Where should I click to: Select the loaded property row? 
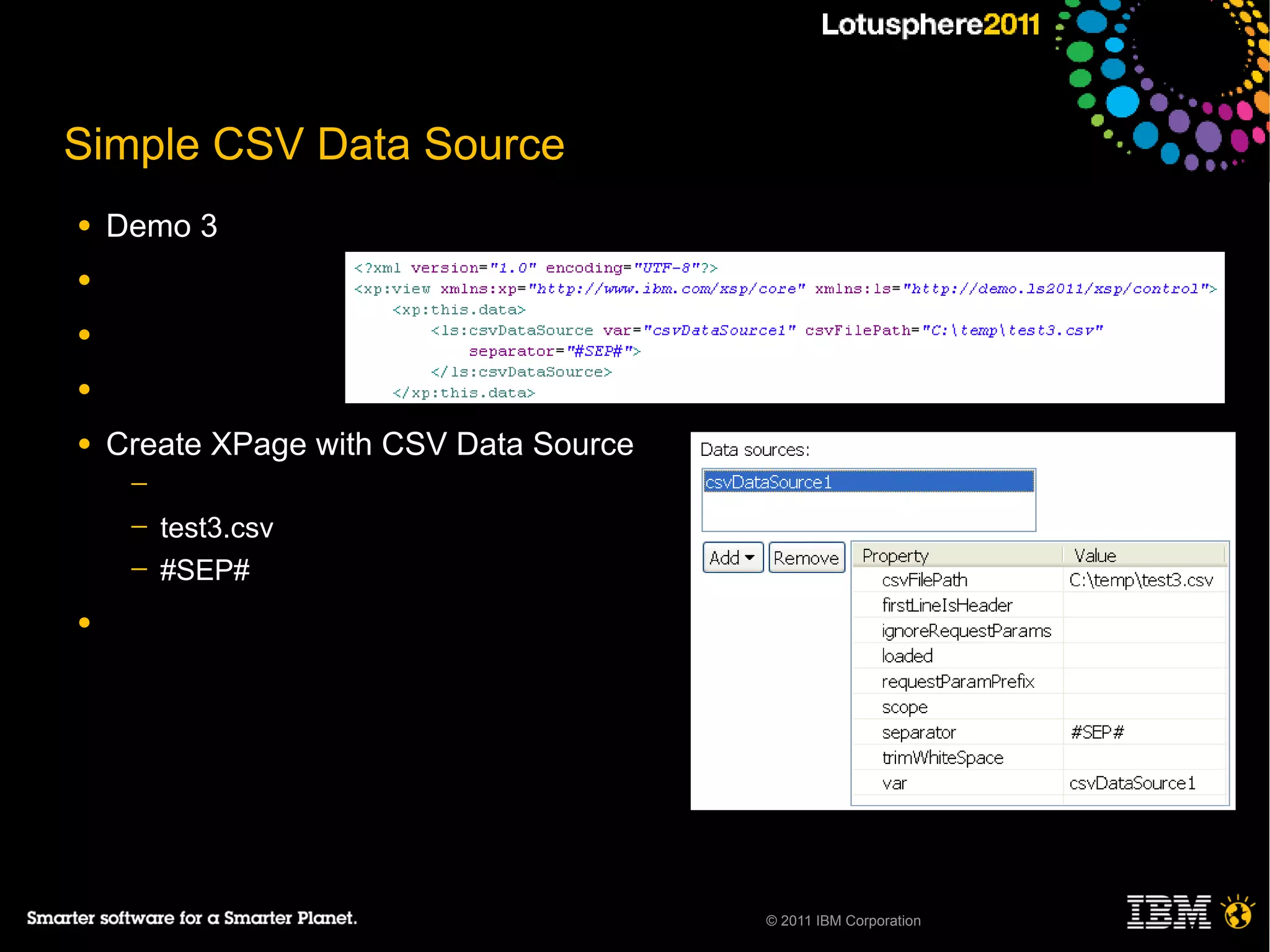1039,656
